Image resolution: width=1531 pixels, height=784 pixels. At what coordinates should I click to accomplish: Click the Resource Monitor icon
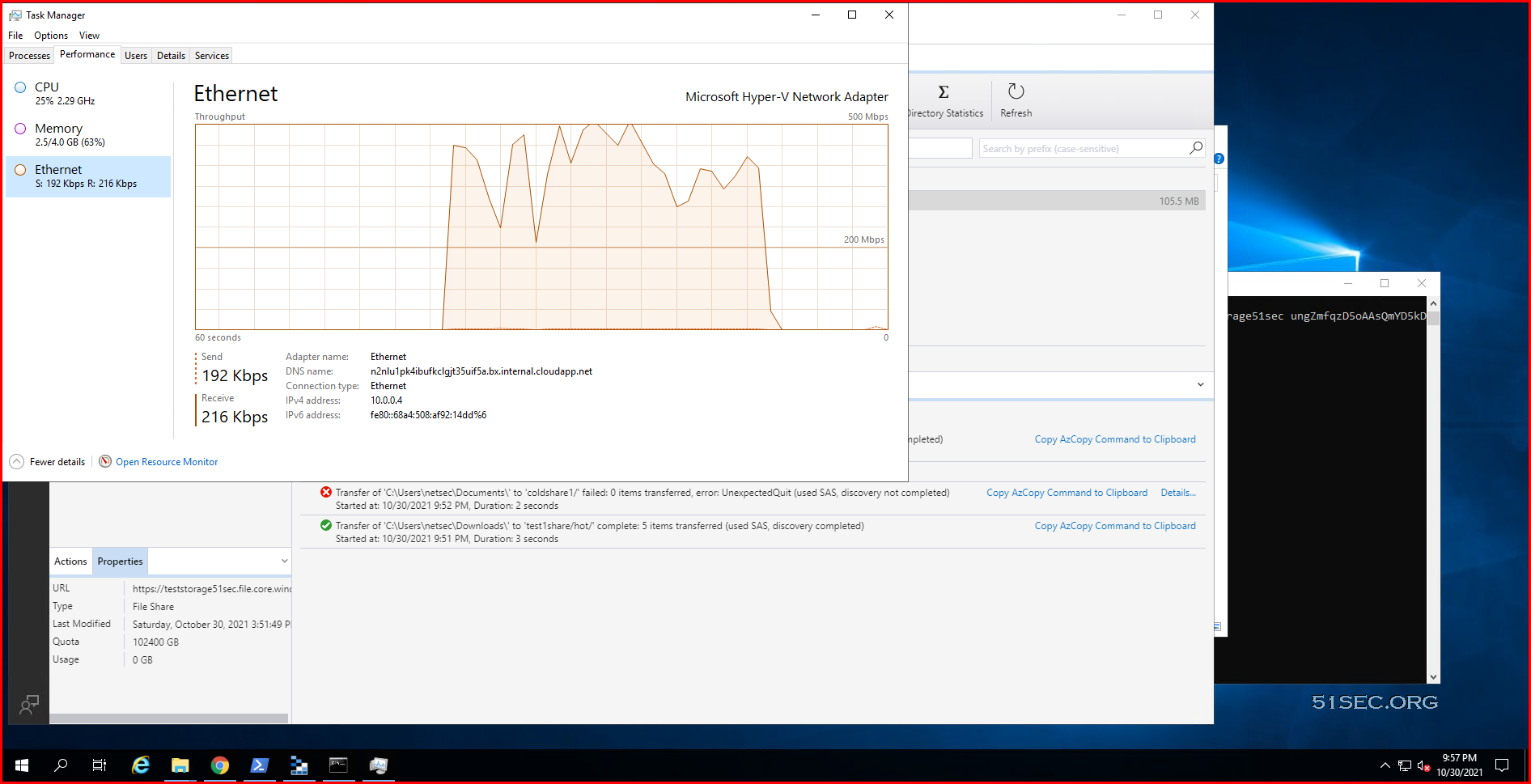[x=105, y=461]
